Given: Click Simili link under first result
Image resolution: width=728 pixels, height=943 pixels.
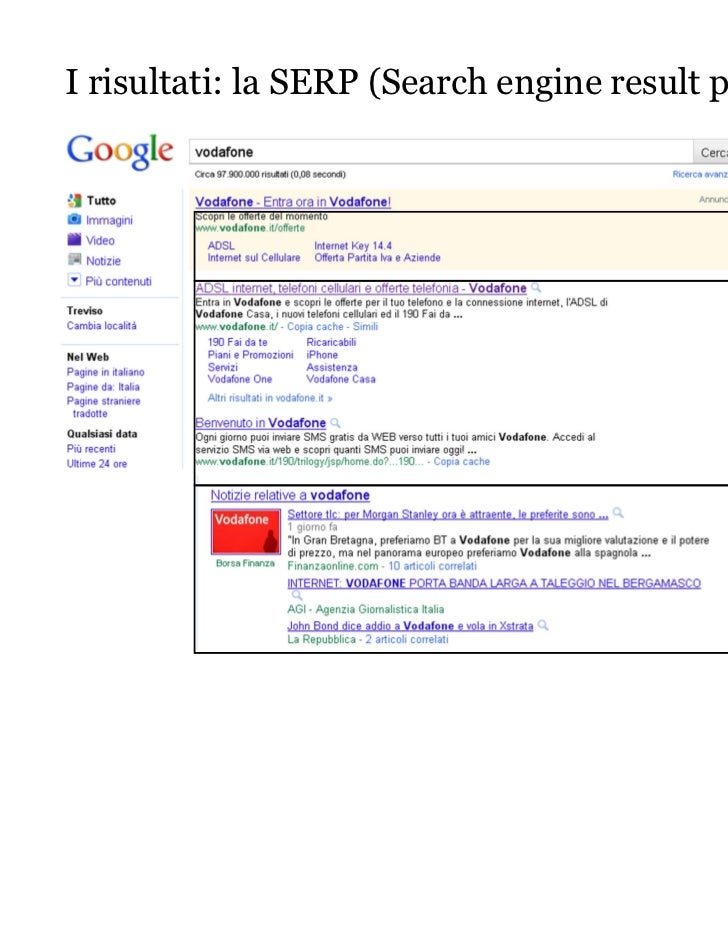Looking at the screenshot, I should tap(365, 327).
